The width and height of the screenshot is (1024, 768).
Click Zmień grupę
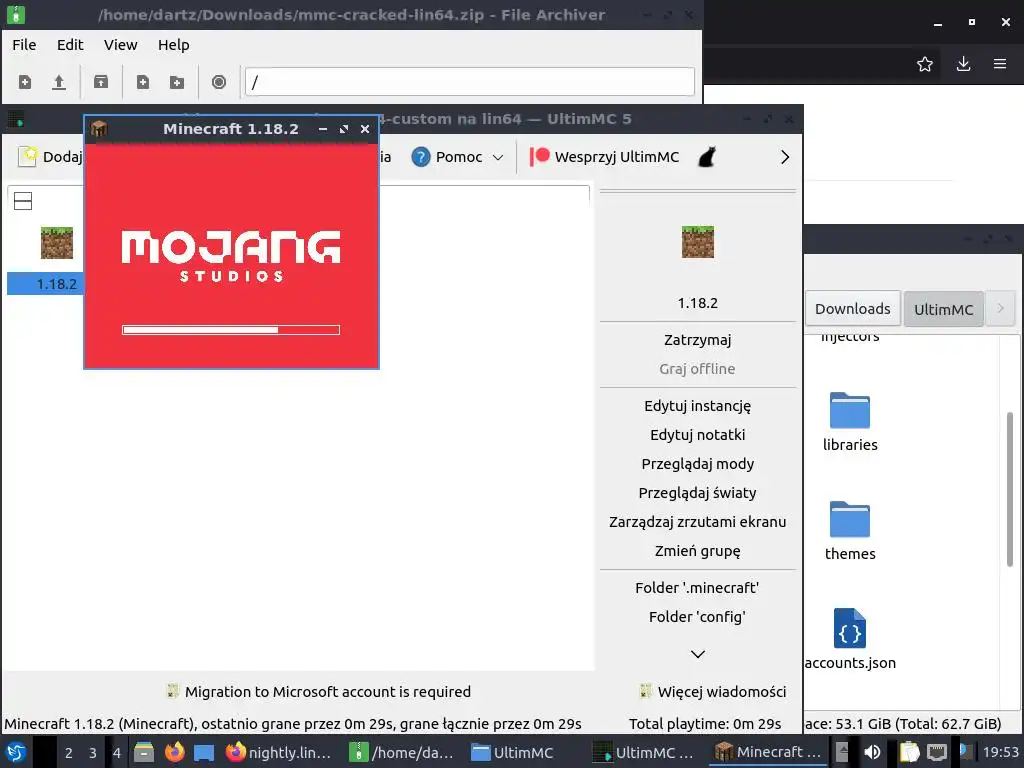click(x=697, y=551)
